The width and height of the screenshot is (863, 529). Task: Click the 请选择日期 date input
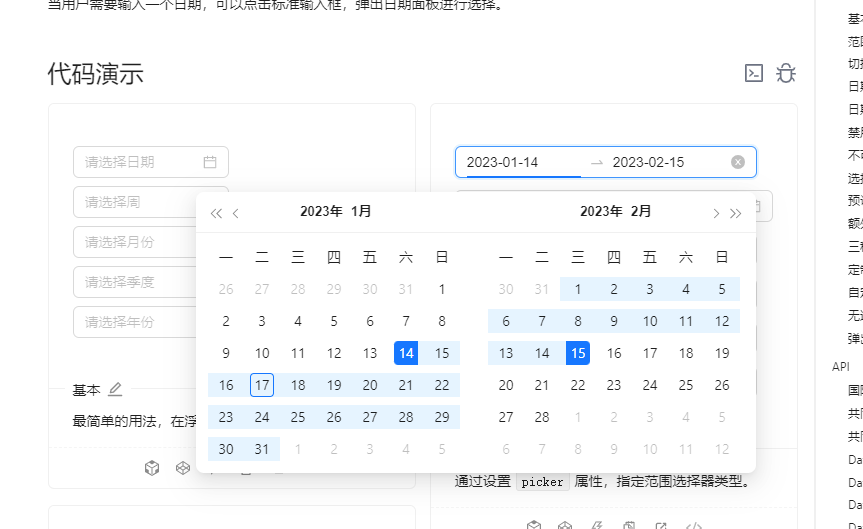click(151, 162)
